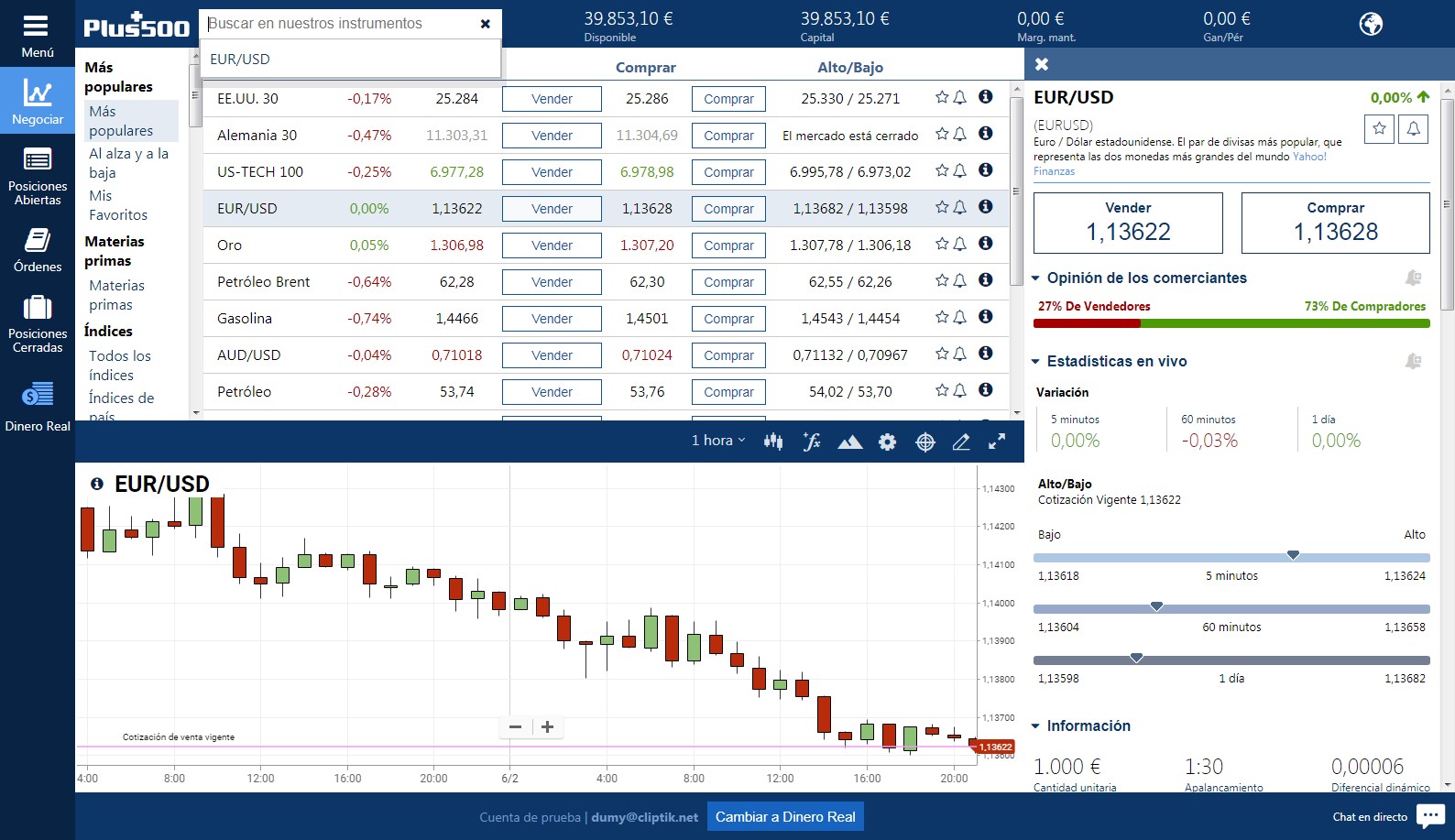The height and width of the screenshot is (840, 1455).
Task: Open the Dinero Real section
Action: coord(38,406)
